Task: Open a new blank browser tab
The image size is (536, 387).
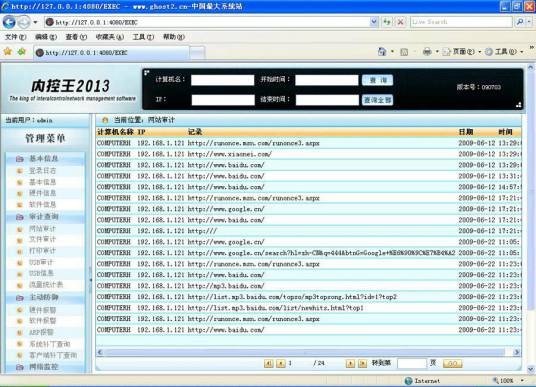Action: point(197,53)
